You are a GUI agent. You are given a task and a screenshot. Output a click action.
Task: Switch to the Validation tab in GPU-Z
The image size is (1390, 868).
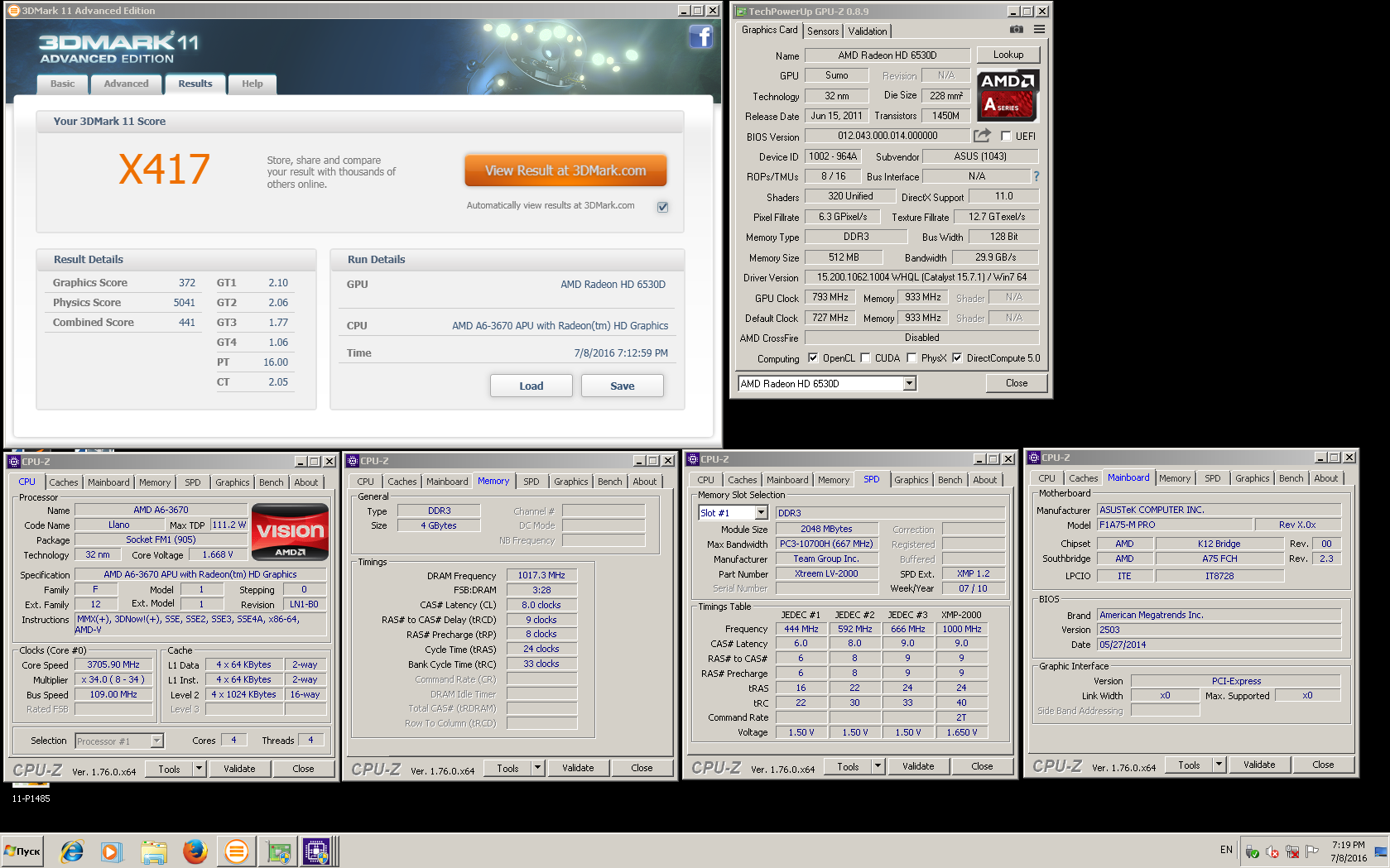point(868,31)
